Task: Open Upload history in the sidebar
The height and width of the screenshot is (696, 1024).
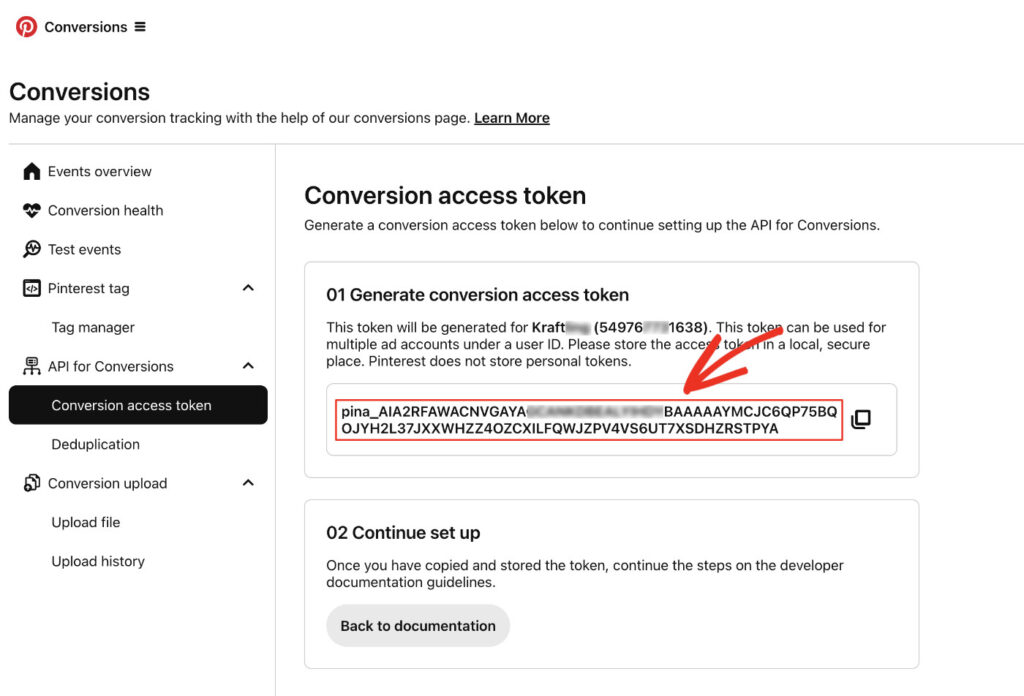Action: 97,561
